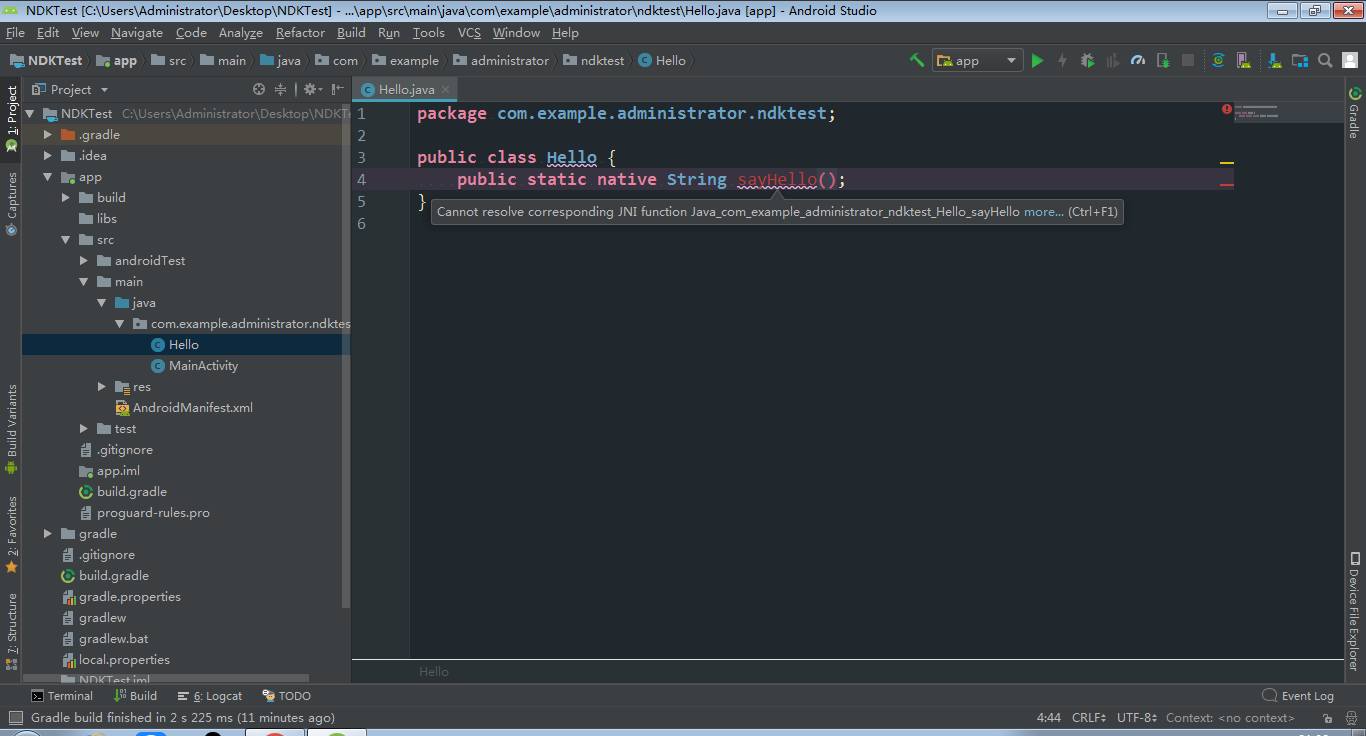This screenshot has height=736, width=1366.
Task: Start debugging with the bug icon
Action: point(1087,60)
